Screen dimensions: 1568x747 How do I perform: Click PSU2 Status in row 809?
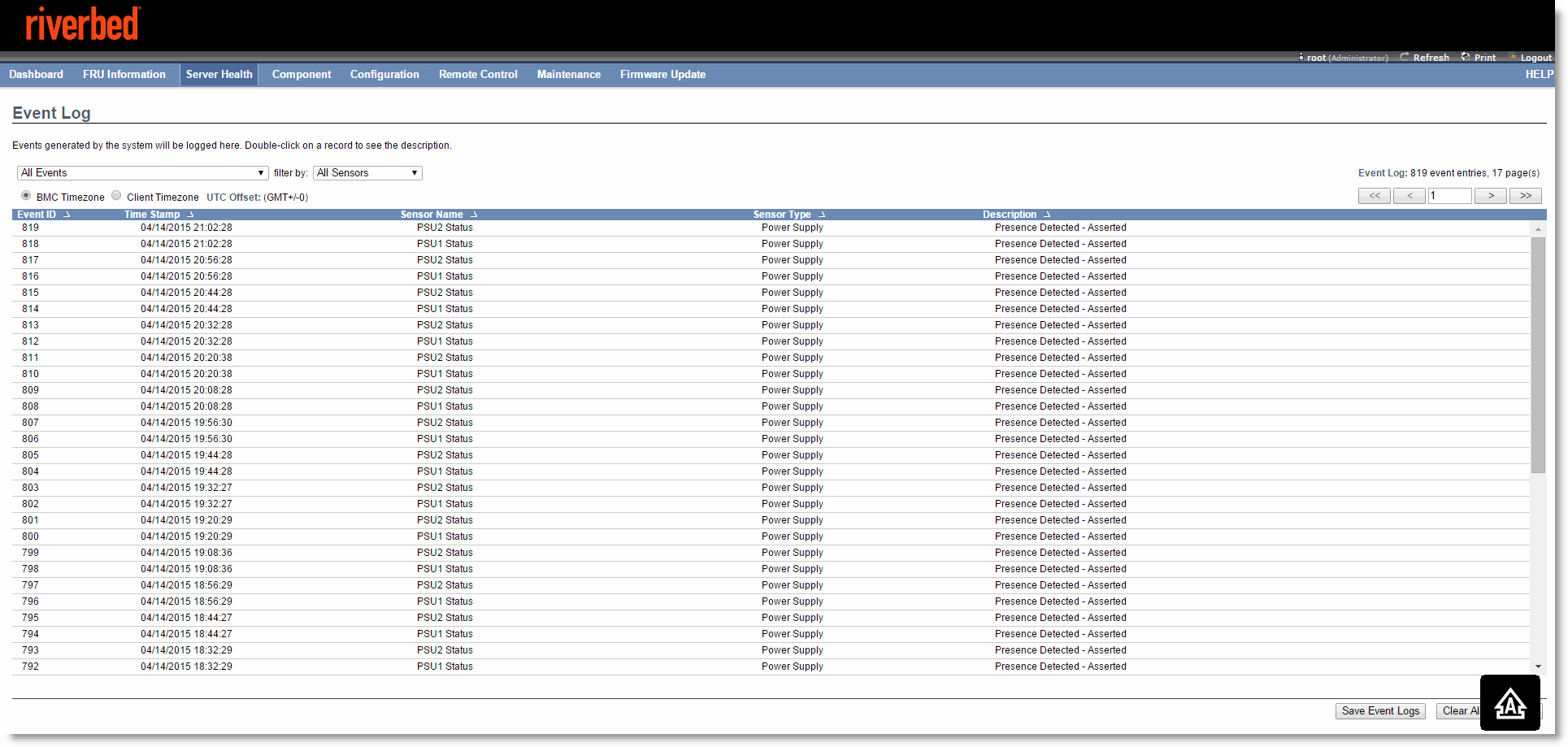pyautogui.click(x=445, y=390)
